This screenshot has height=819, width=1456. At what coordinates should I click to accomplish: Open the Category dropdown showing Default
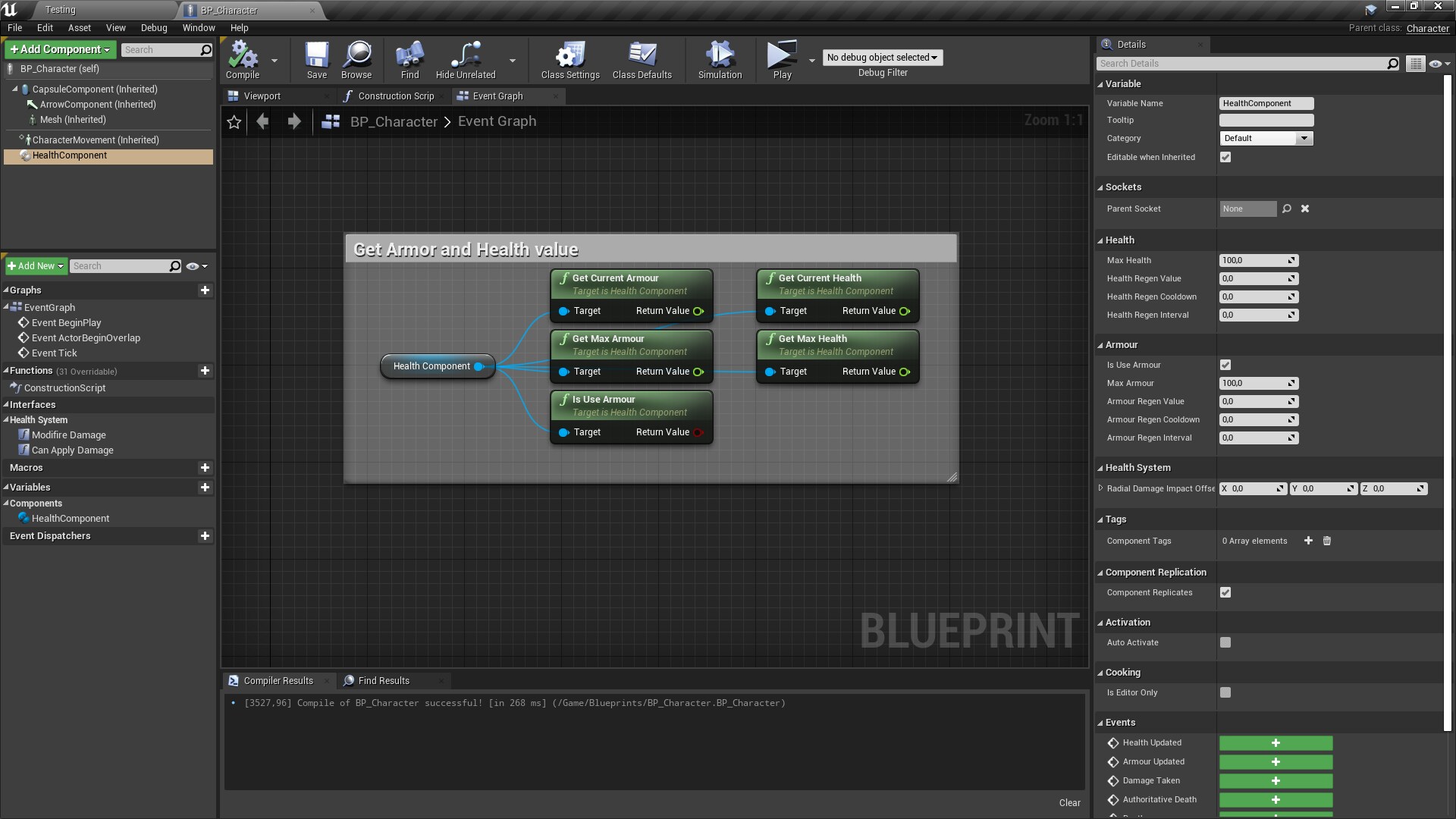1266,138
